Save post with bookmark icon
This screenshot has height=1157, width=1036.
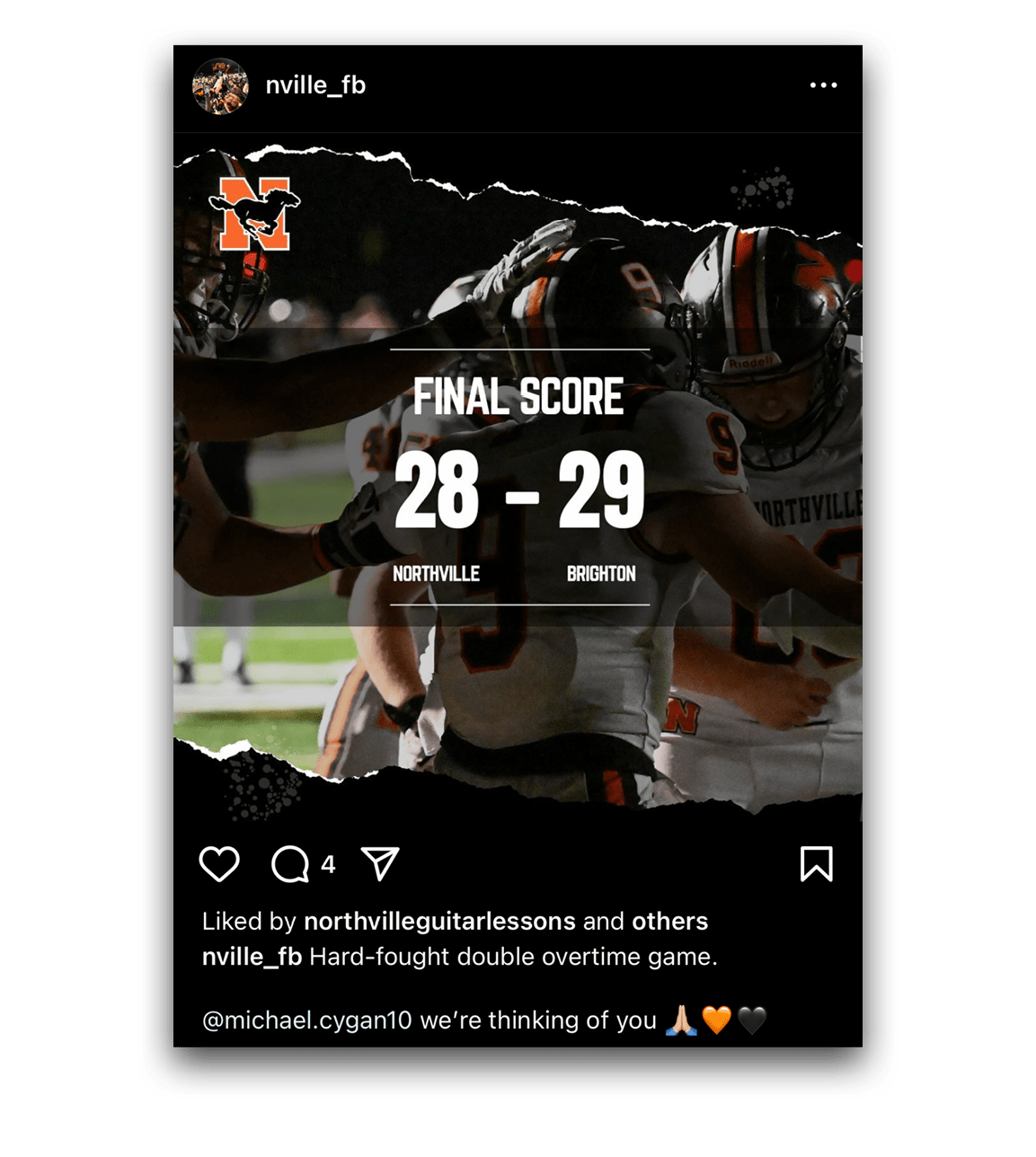pyautogui.click(x=817, y=864)
